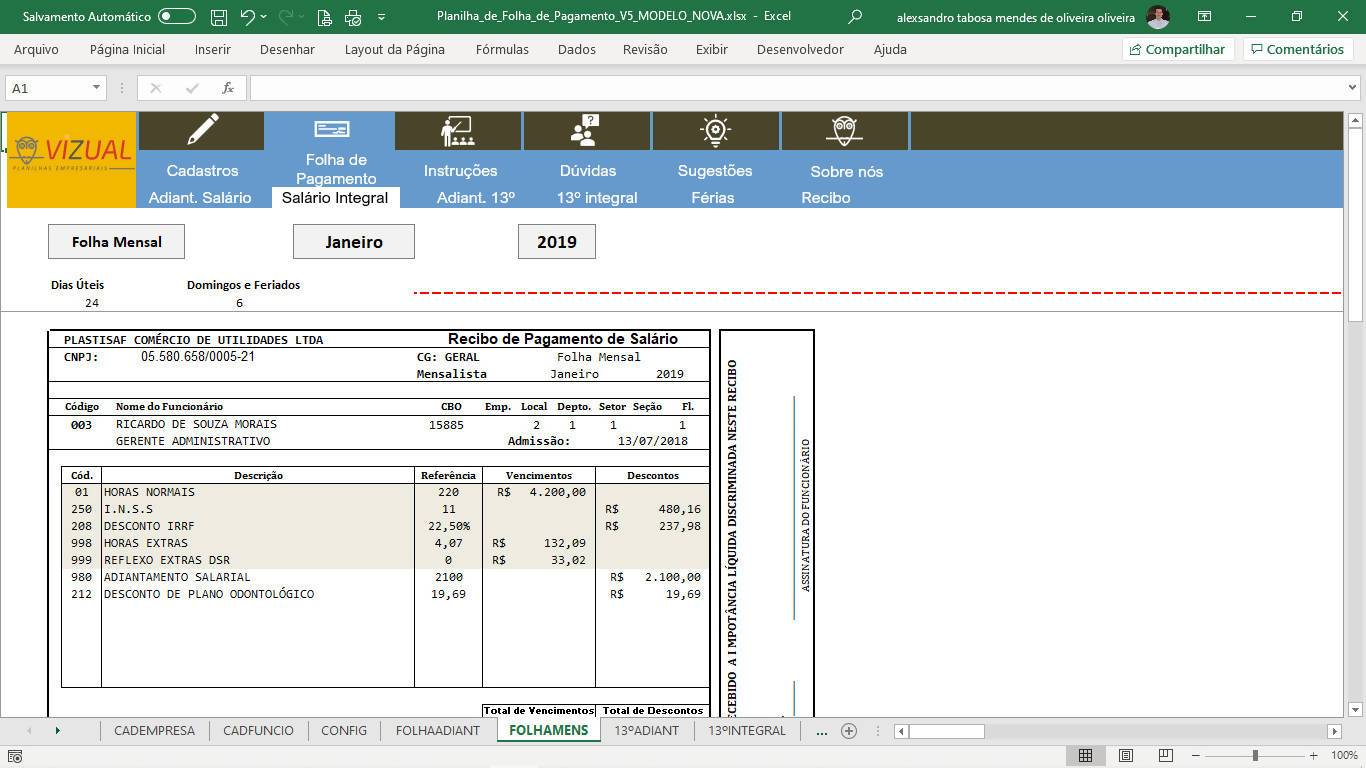Screen dimensions: 1366x768
Task: Click the Sobre nós owl icon
Action: (845, 130)
